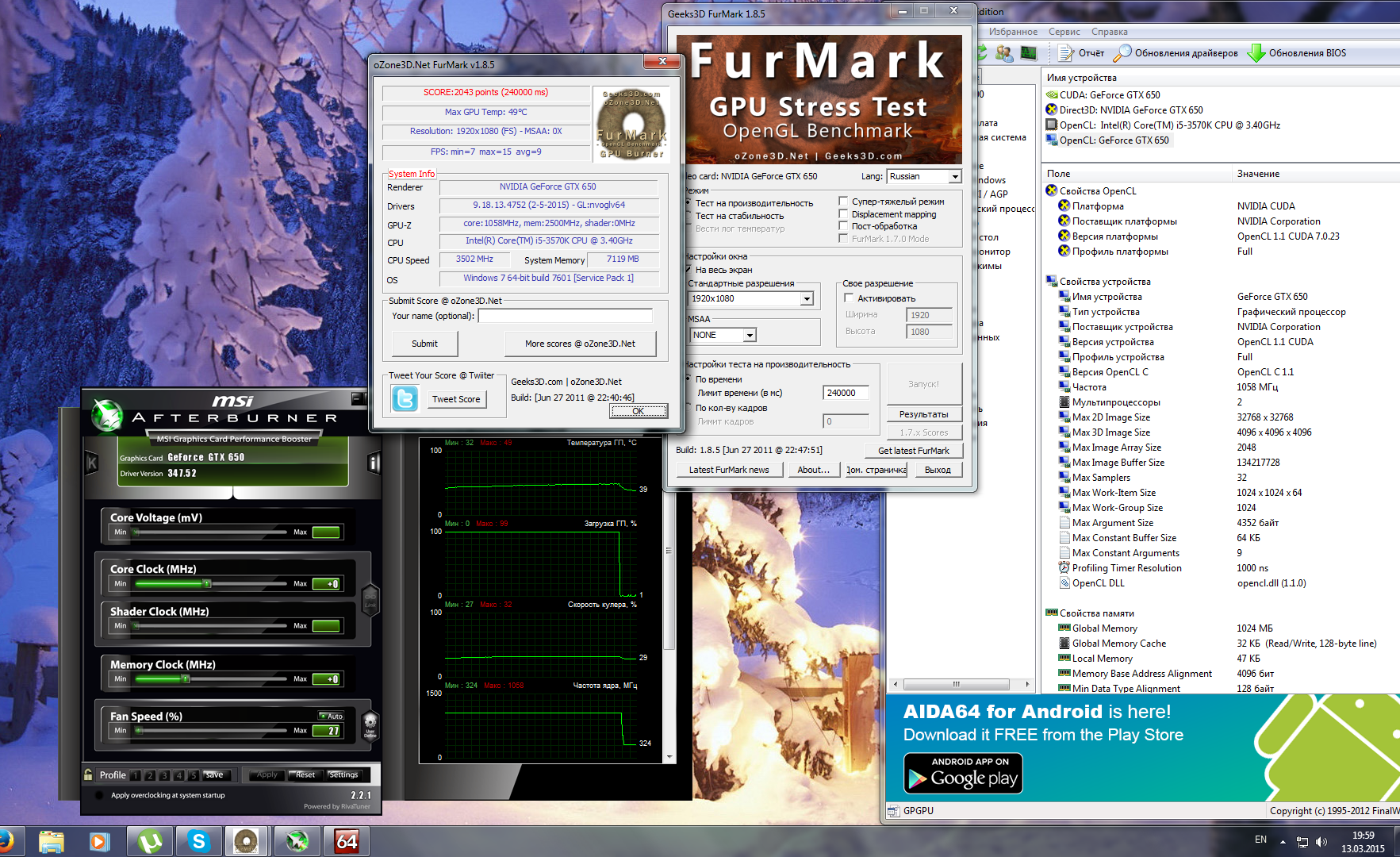Screen dimensions: 1400x857
Task: Switch to AIDA64 via taskbar icon
Action: [x=347, y=841]
